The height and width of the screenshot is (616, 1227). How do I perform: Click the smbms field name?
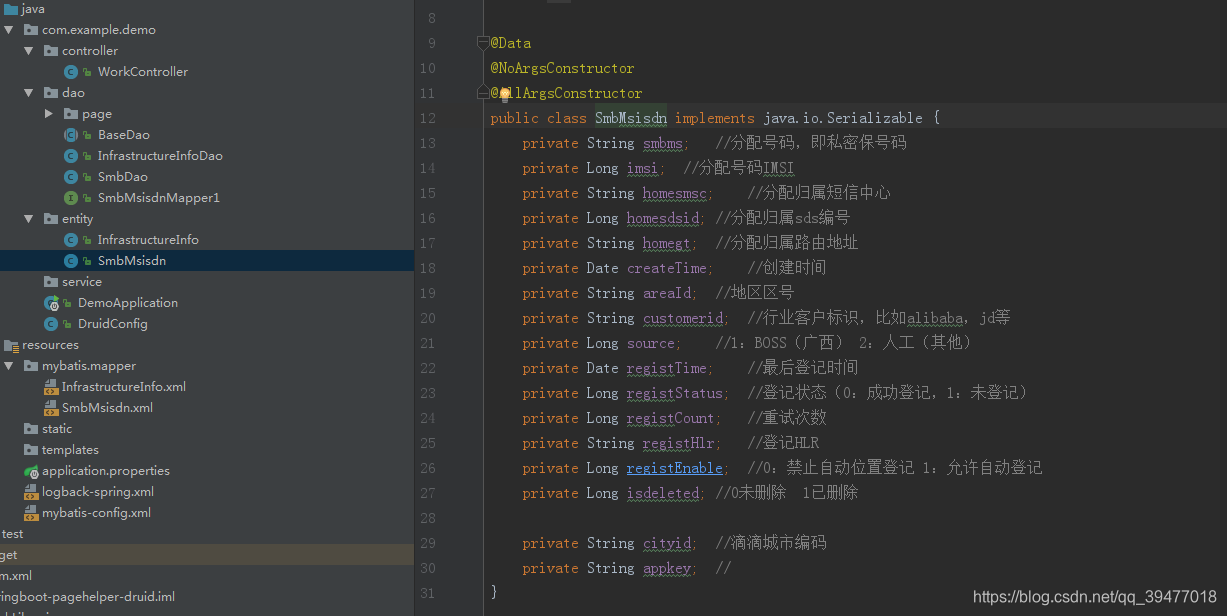663,143
